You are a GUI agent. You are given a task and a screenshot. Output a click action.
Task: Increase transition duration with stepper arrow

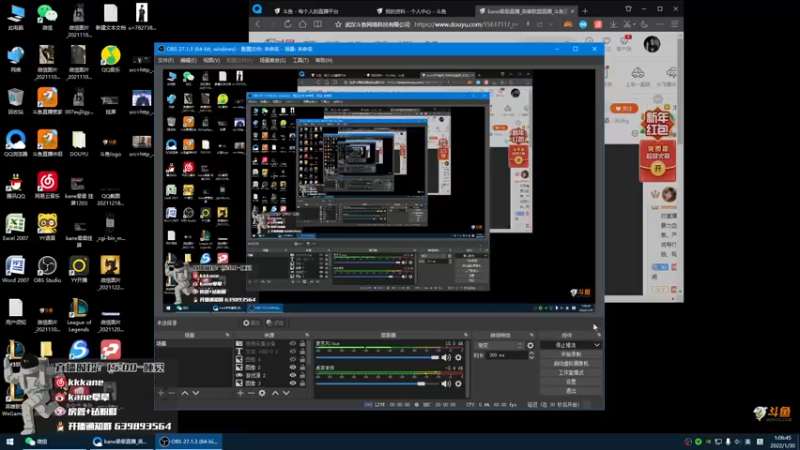531,353
